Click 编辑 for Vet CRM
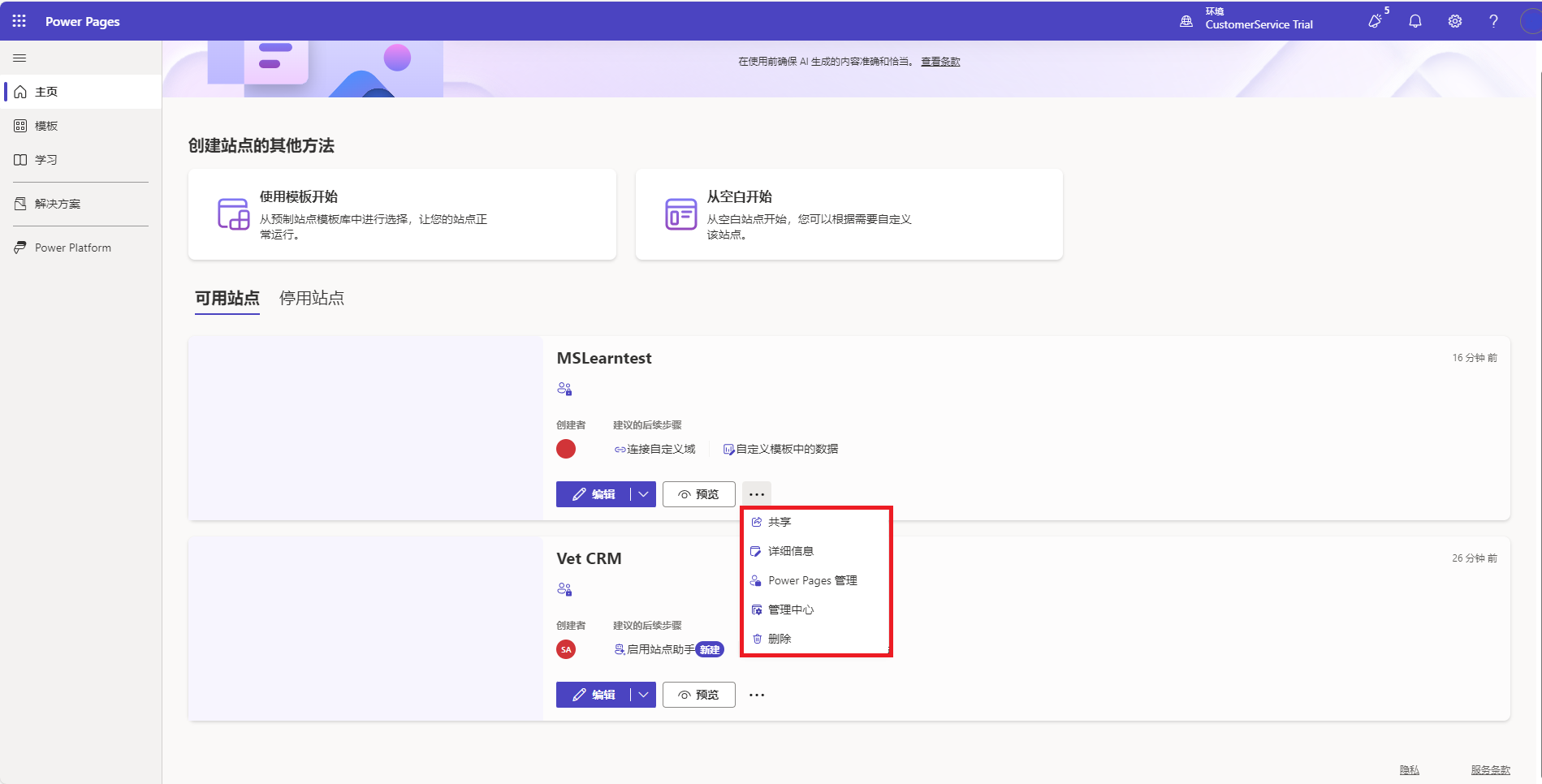 tap(593, 695)
